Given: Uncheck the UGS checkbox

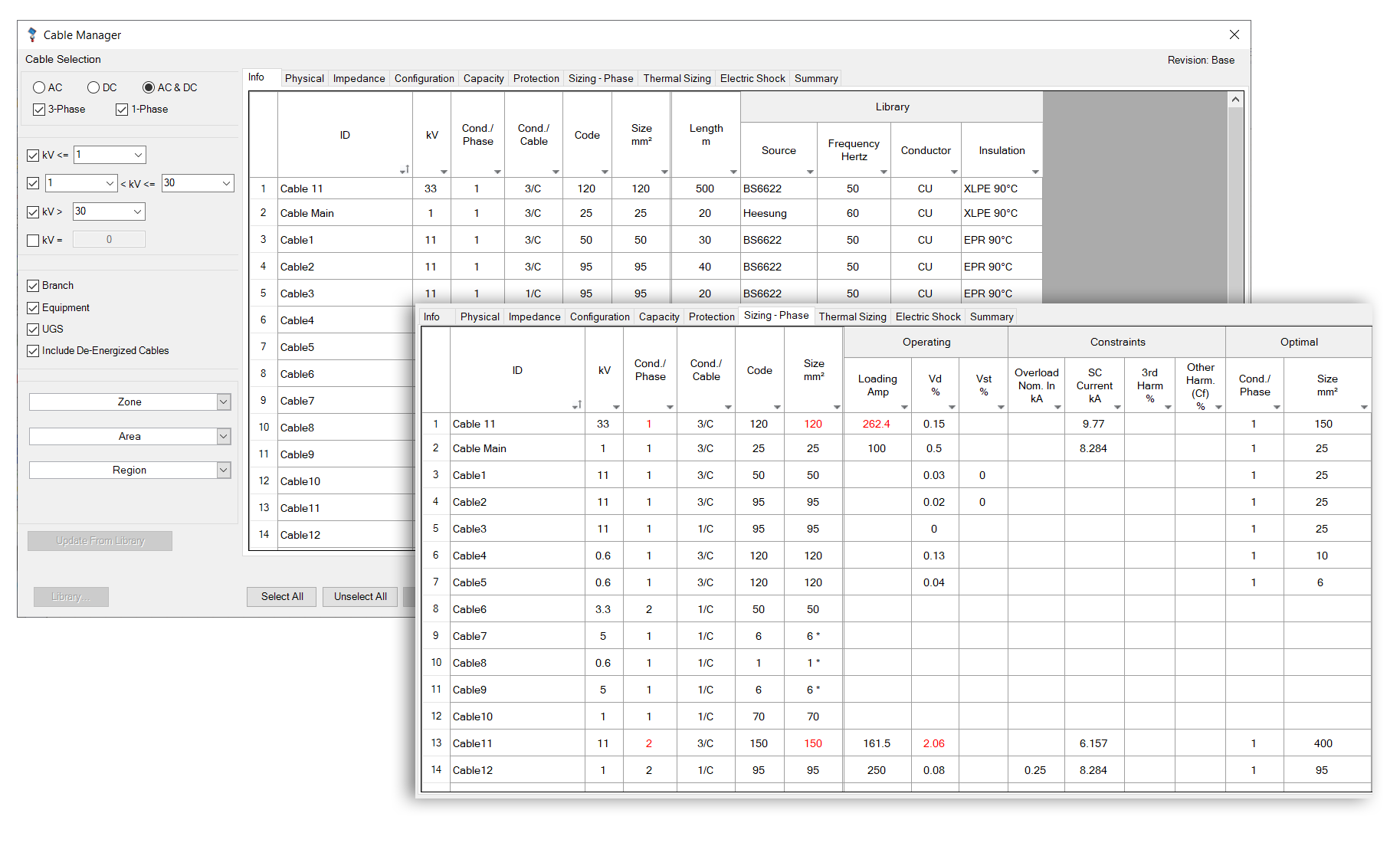Looking at the screenshot, I should 33,329.
